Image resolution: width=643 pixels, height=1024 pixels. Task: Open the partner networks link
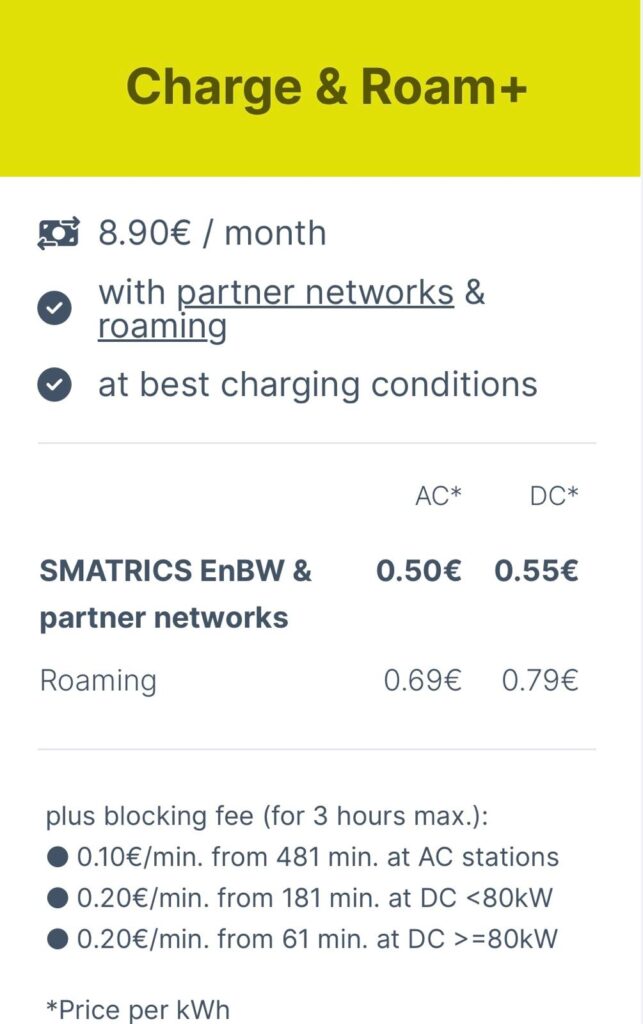pyautogui.click(x=315, y=291)
